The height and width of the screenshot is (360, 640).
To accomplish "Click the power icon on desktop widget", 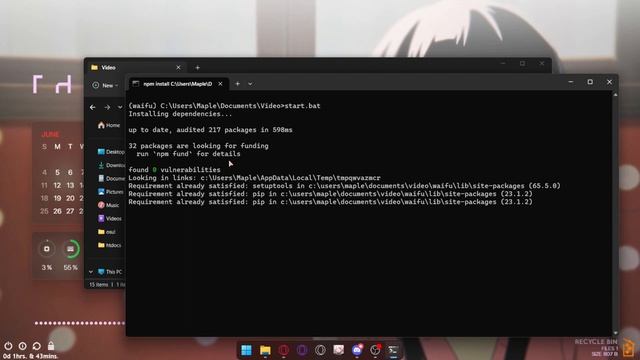I will pos(8,346).
